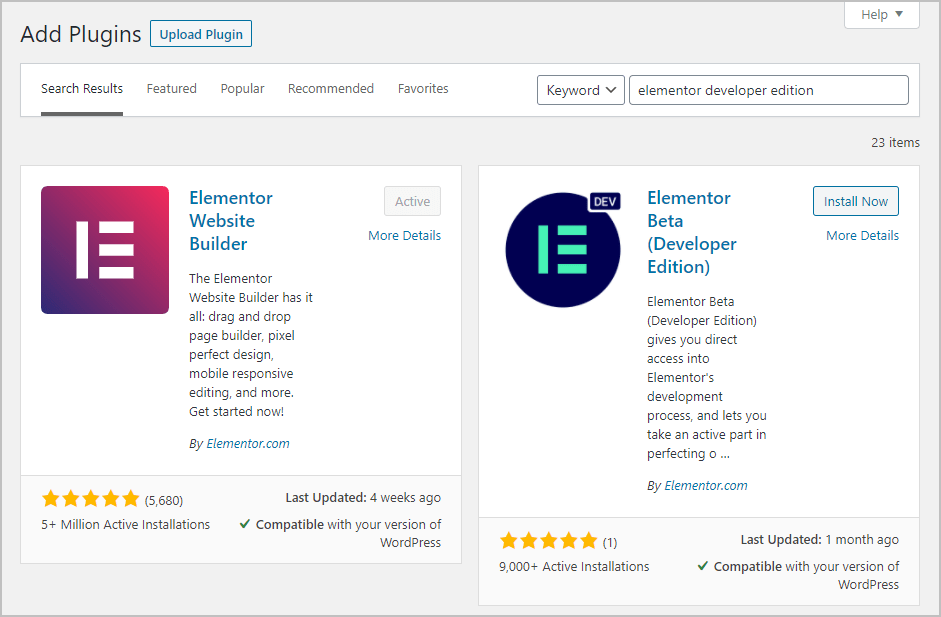Image resolution: width=941 pixels, height=617 pixels.
Task: Click the Upload Plugin button
Action: click(x=200, y=33)
